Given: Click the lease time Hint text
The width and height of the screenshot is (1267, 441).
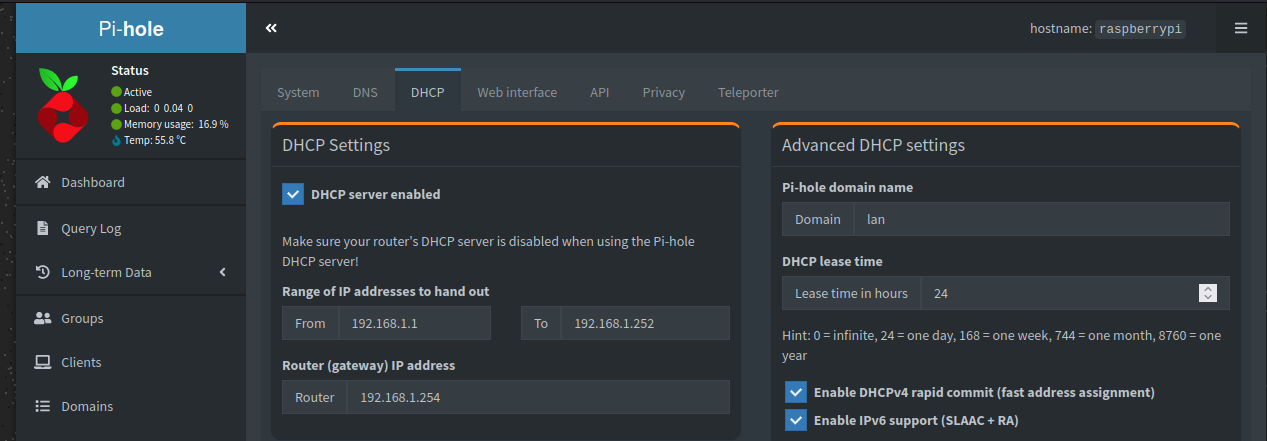Looking at the screenshot, I should (x=1002, y=345).
